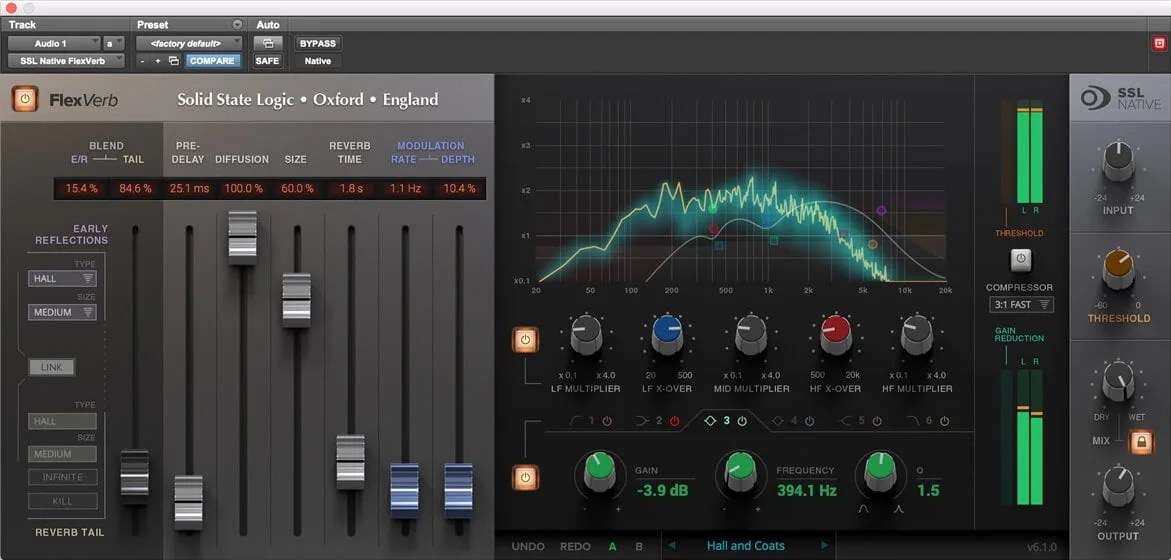The height and width of the screenshot is (560, 1171).
Task: Click the blue LF X-Over knob
Action: coord(667,334)
